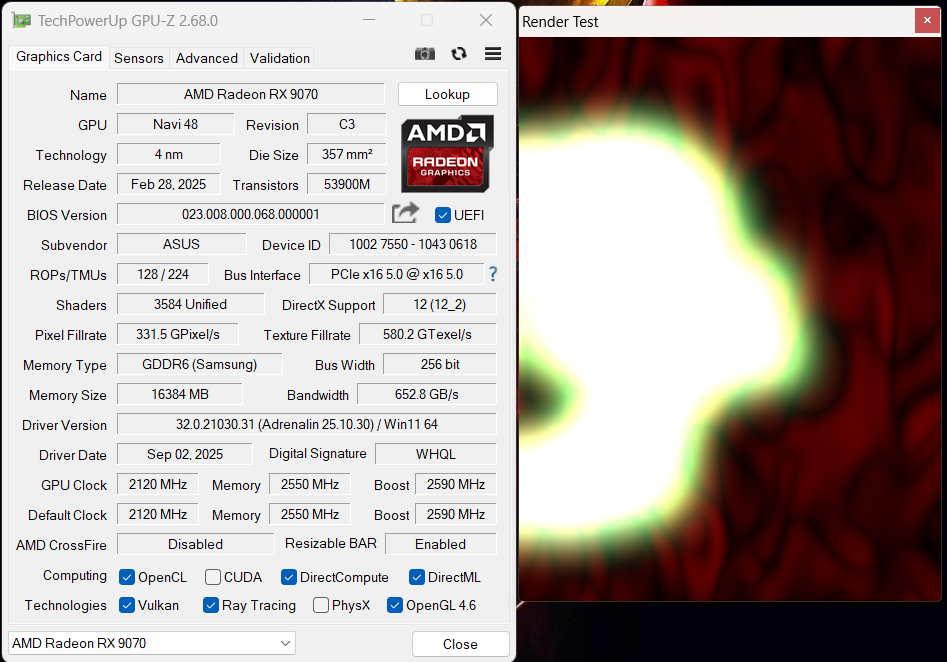Enable the CUDA checkbox

coord(212,577)
